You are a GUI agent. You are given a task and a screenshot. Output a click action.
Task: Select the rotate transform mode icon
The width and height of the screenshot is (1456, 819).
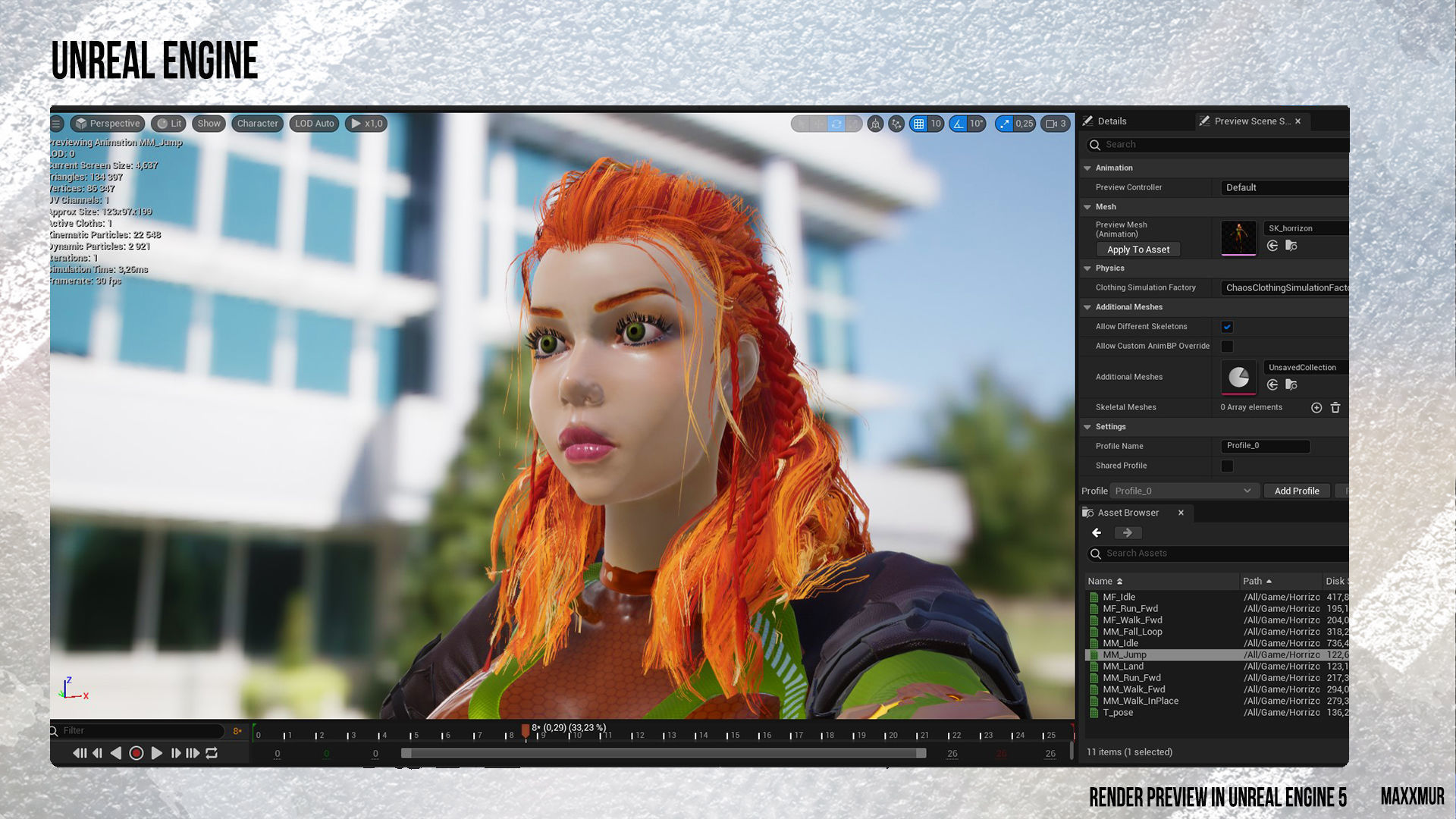tap(836, 124)
